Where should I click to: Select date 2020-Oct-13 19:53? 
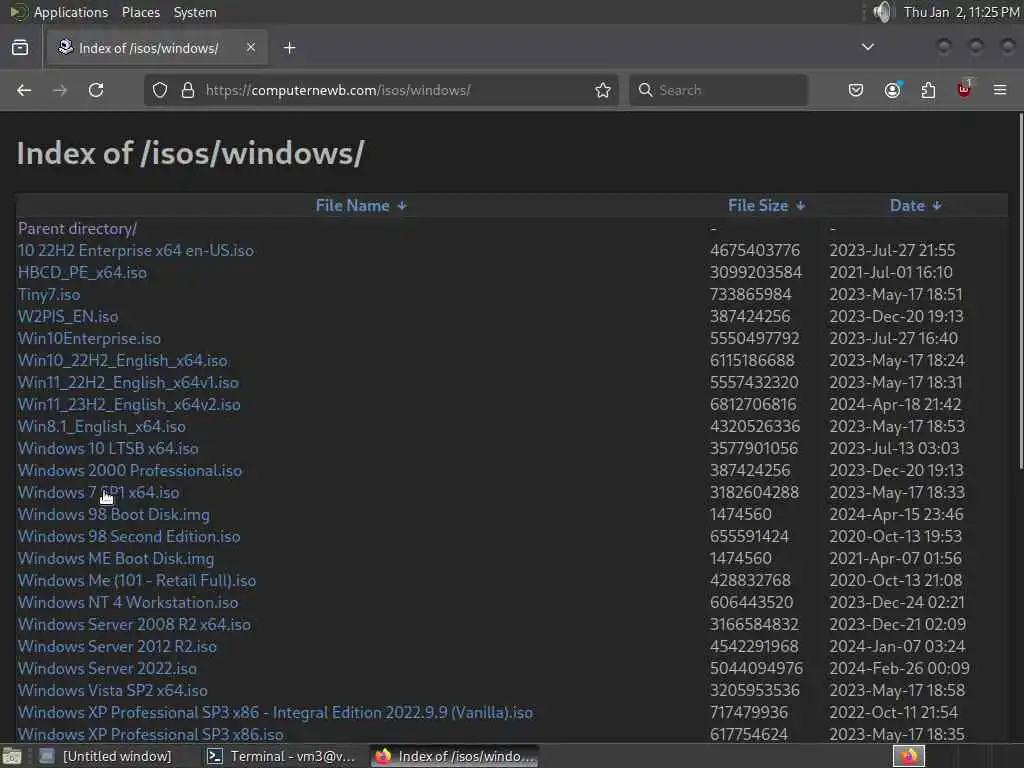[895, 536]
